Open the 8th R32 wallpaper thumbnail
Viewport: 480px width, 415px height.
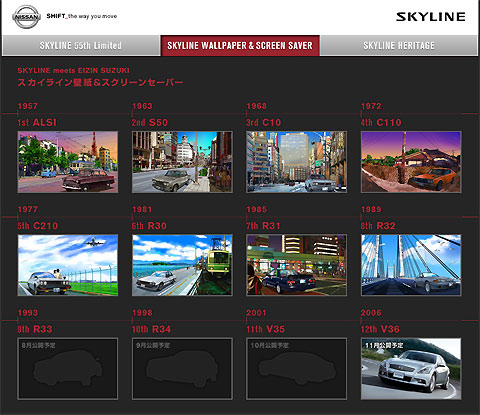point(411,265)
